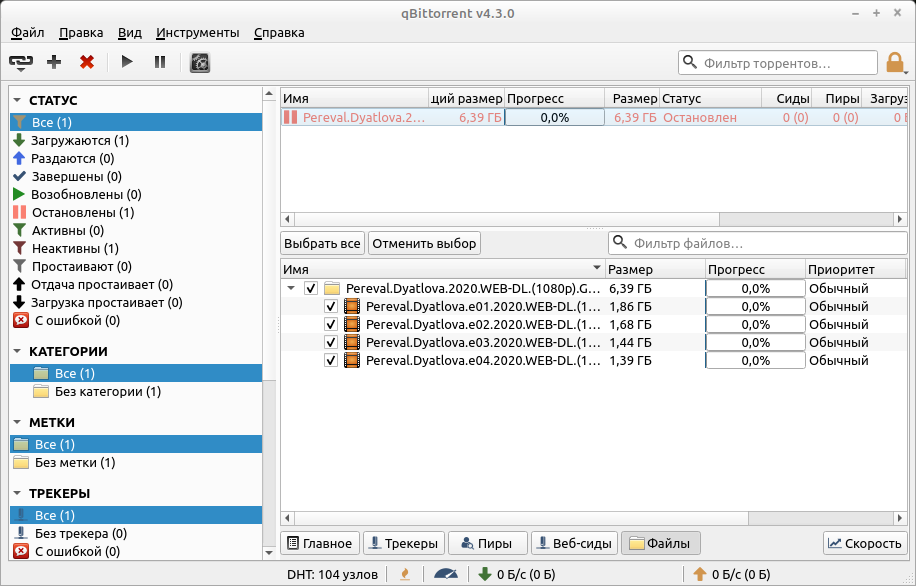Screen dimensions: 916x586
Task: Select the Остановлены (1) status filter
Action: pos(136,213)
